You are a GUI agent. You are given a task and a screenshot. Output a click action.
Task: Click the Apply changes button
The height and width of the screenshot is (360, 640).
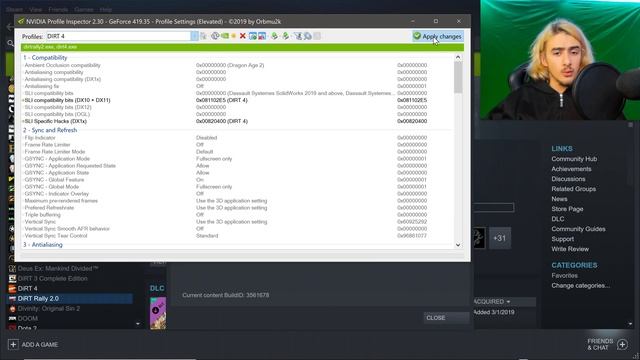point(438,36)
